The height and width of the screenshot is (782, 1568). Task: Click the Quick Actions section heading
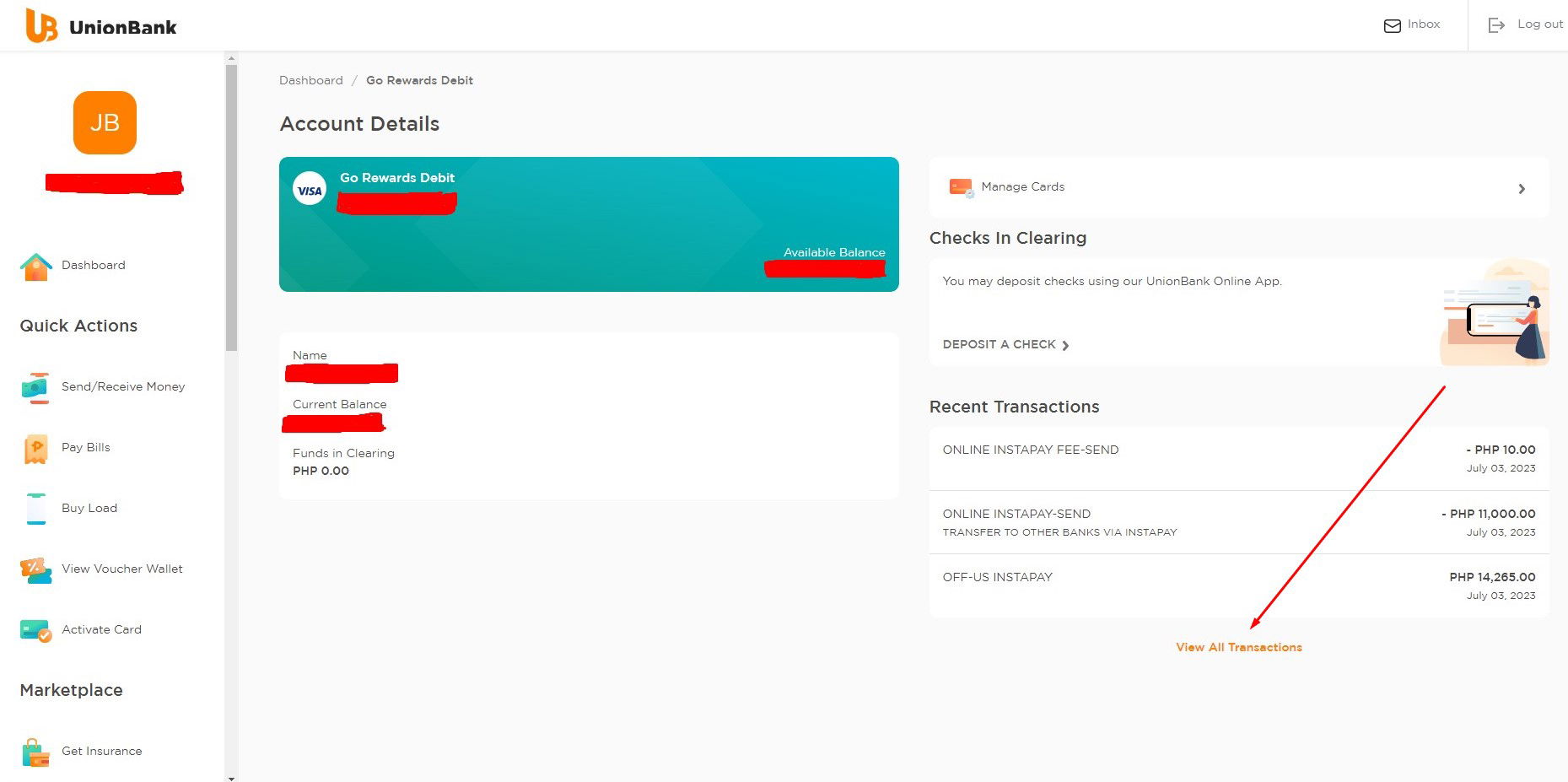pos(78,326)
